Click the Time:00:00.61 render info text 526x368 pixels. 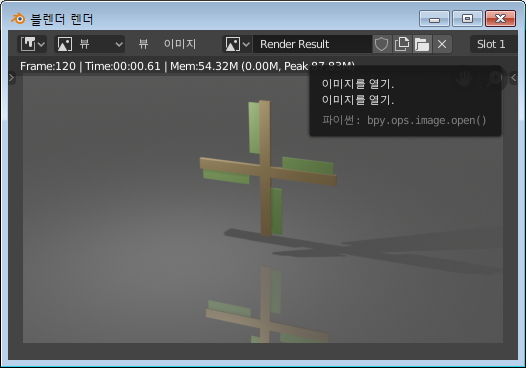tap(123, 66)
